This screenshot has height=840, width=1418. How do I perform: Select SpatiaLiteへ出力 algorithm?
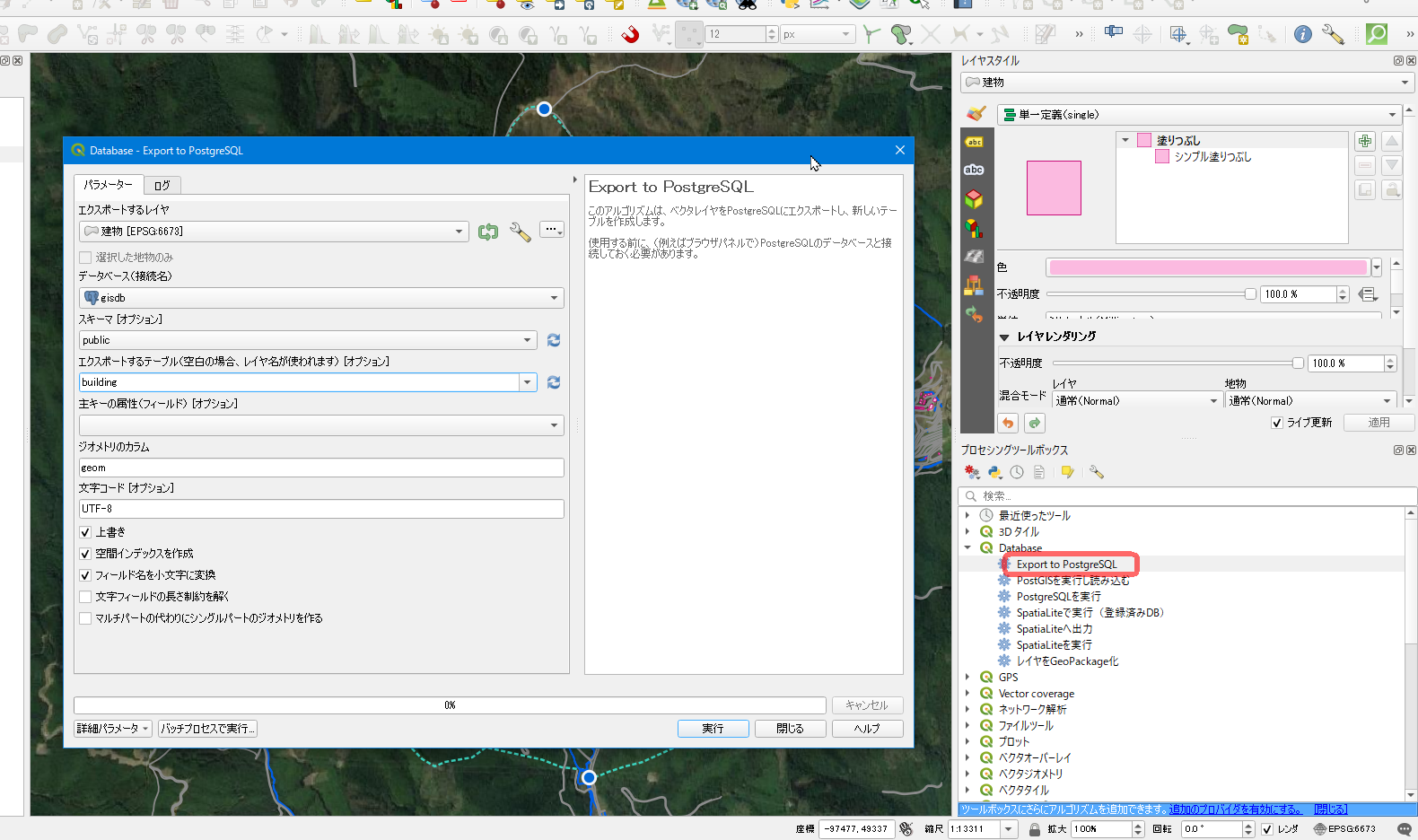point(1055,629)
